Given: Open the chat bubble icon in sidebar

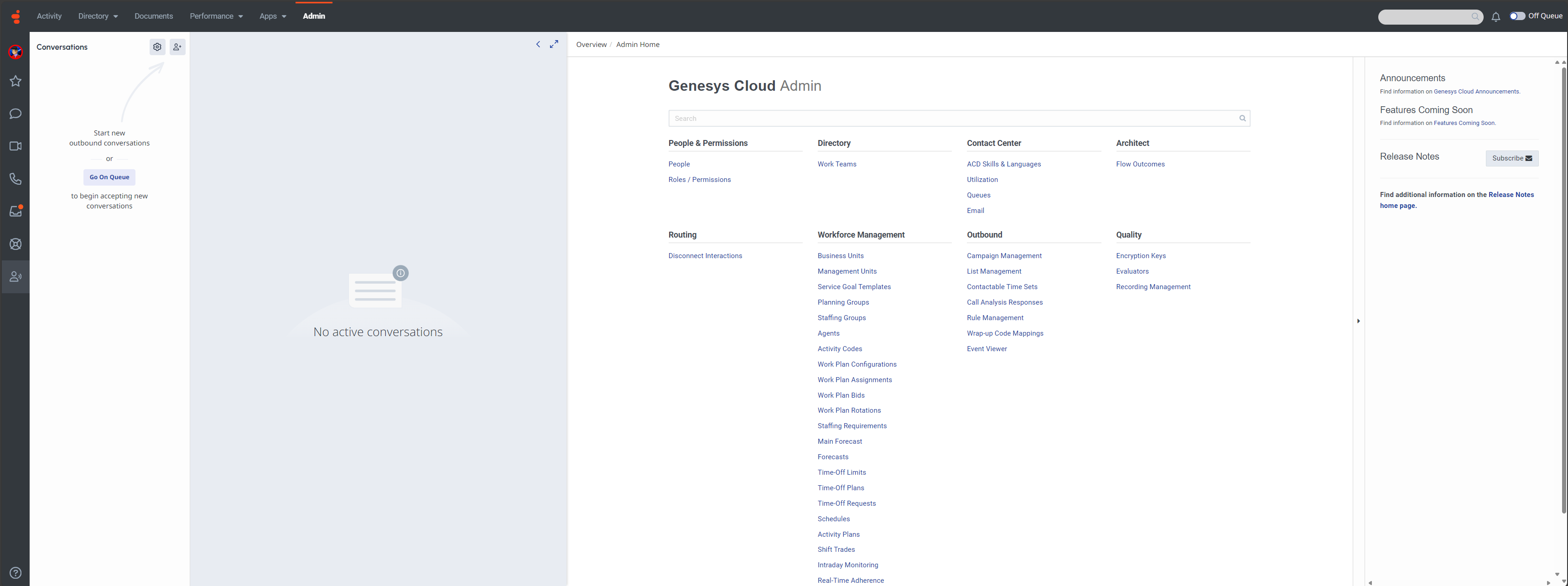Looking at the screenshot, I should coord(15,114).
